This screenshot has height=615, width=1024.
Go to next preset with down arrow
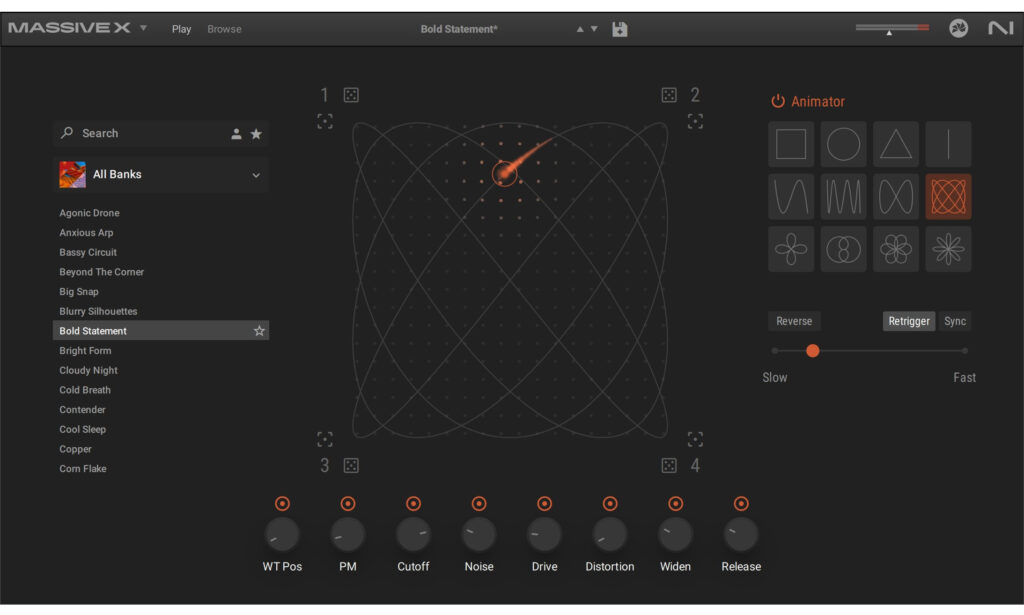pos(594,29)
